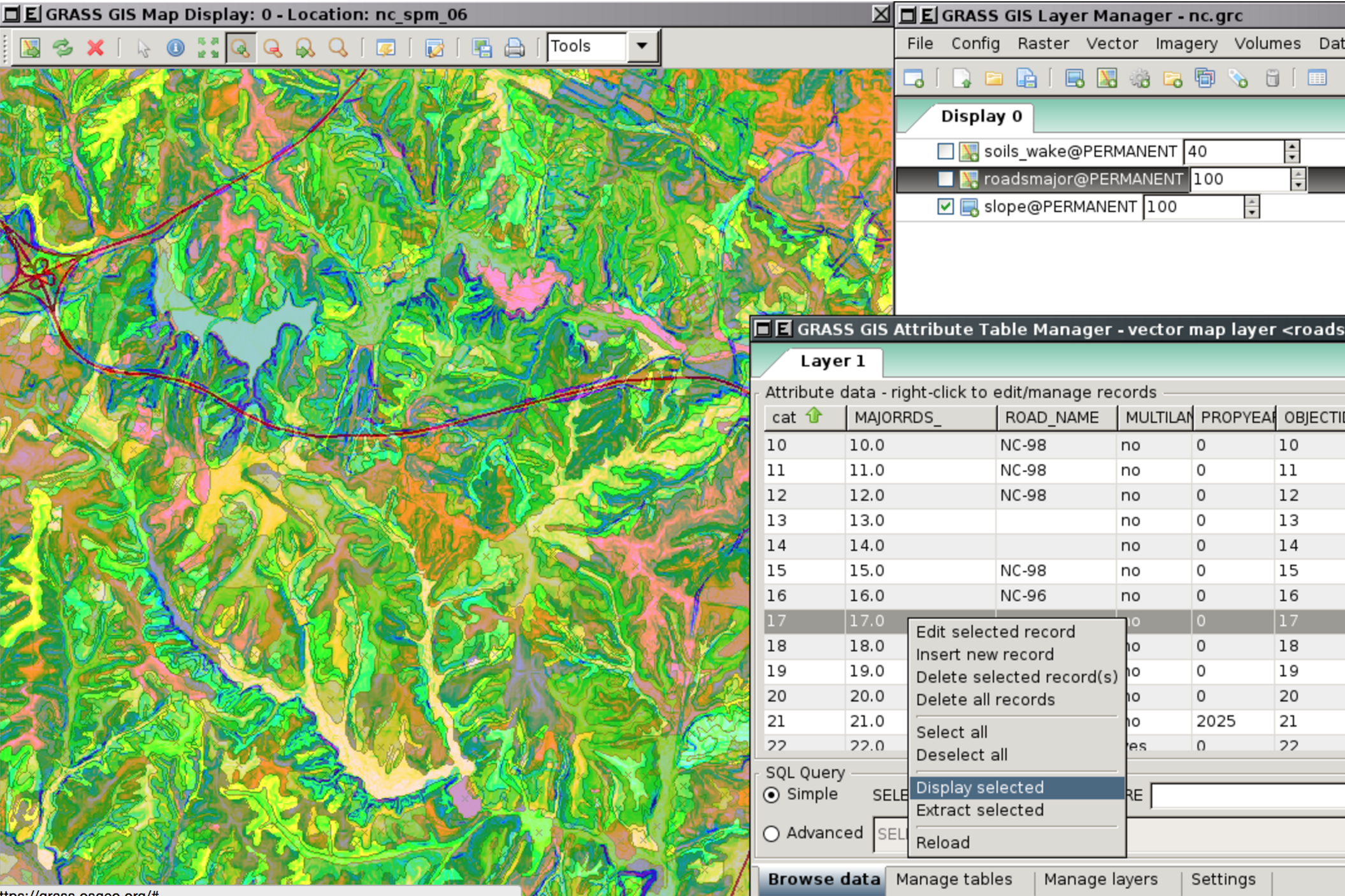Open the File menu in Layer Manager
The height and width of the screenshot is (896, 1345).
[x=919, y=43]
